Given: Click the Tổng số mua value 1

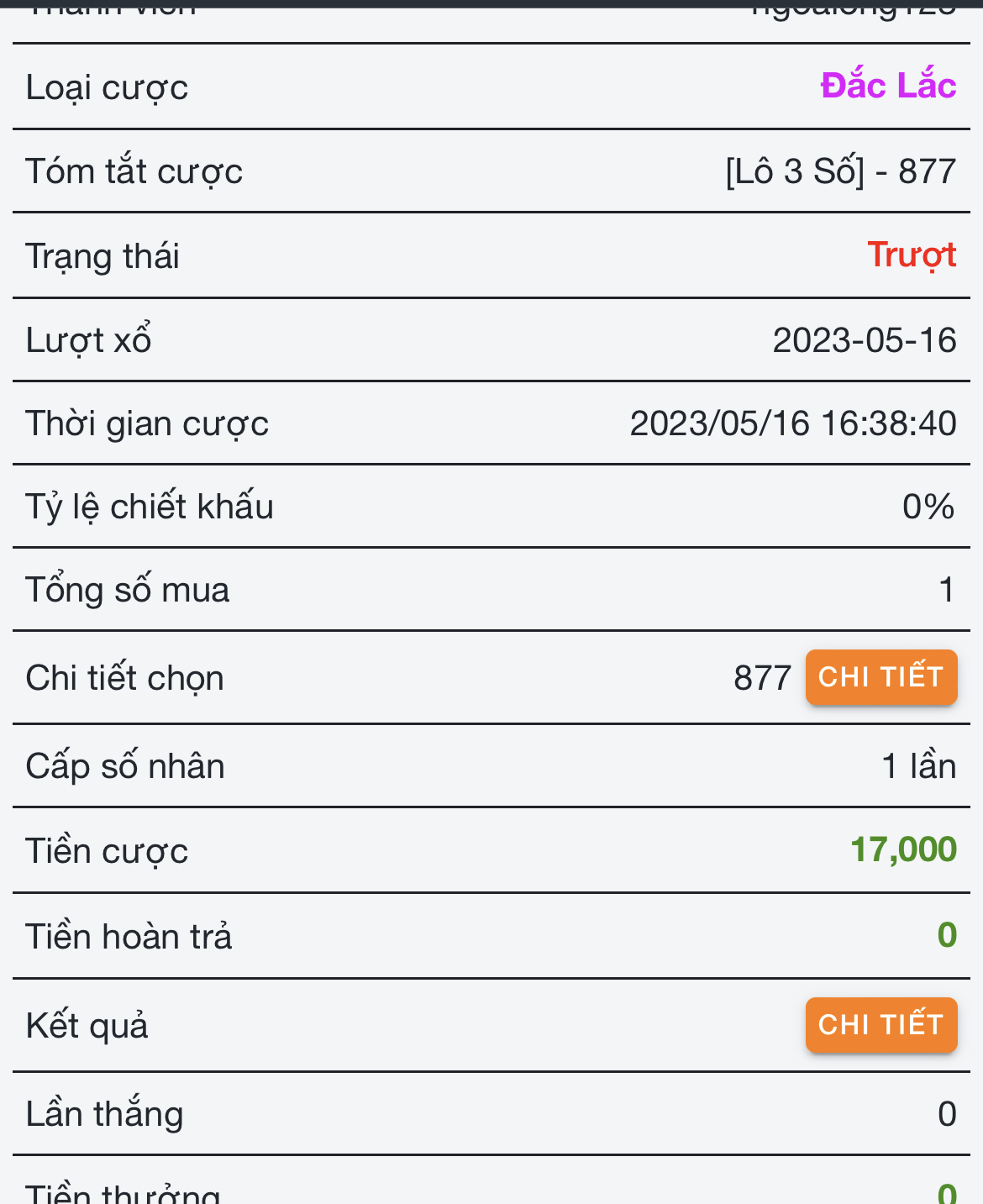Looking at the screenshot, I should (x=947, y=590).
